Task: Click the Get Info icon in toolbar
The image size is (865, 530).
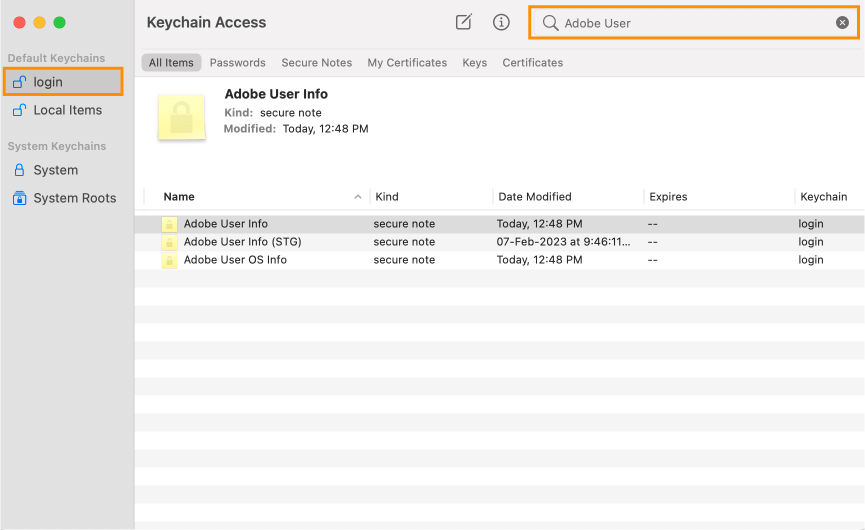Action: pos(501,22)
